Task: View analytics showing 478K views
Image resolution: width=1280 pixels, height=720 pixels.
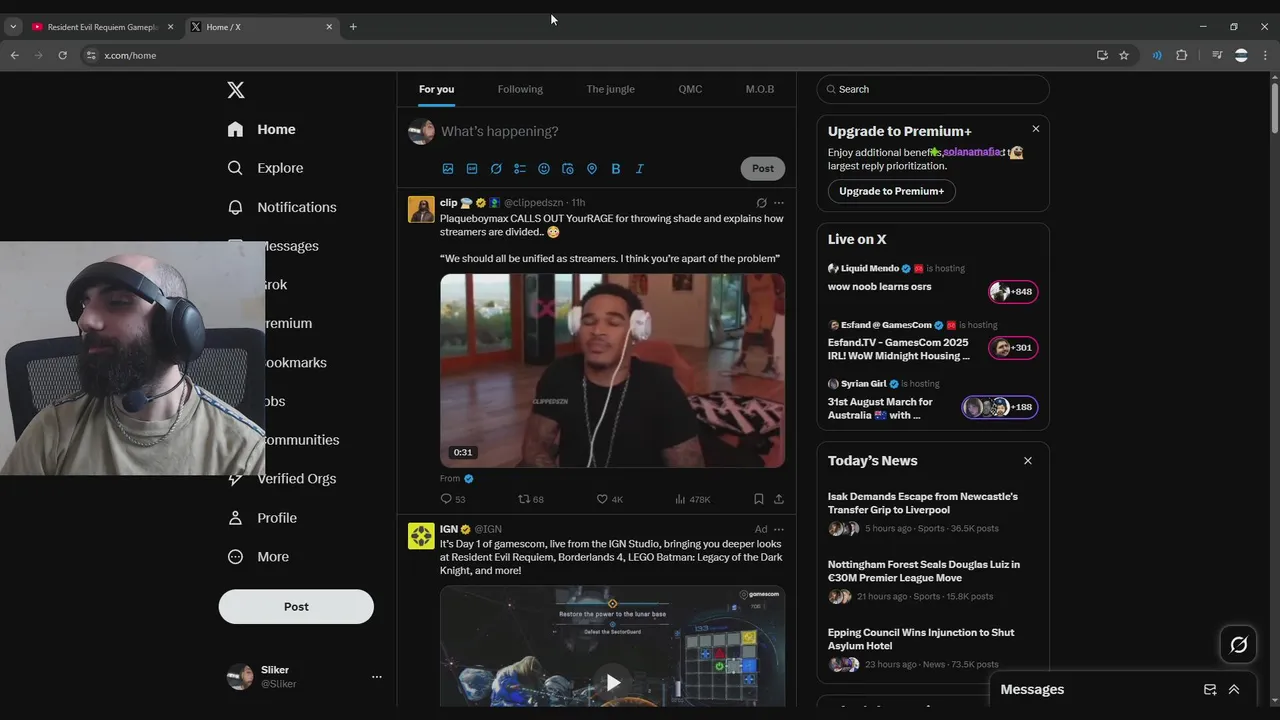Action: pyautogui.click(x=692, y=499)
